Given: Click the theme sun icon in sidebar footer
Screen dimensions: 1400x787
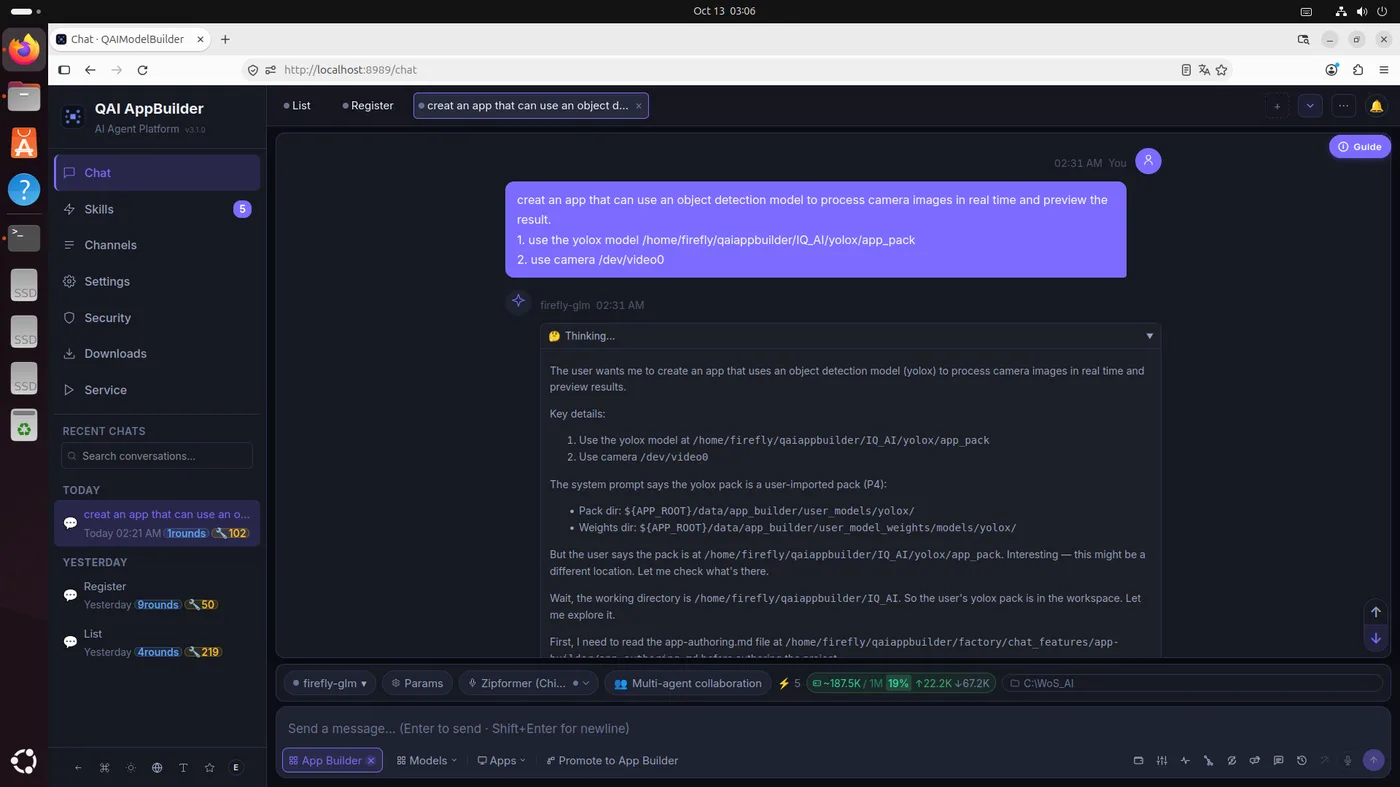Looking at the screenshot, I should tap(131, 768).
